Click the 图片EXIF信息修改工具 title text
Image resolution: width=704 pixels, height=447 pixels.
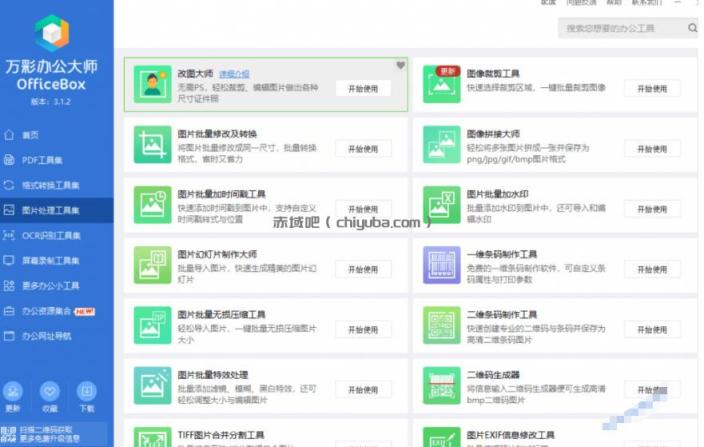510,435
